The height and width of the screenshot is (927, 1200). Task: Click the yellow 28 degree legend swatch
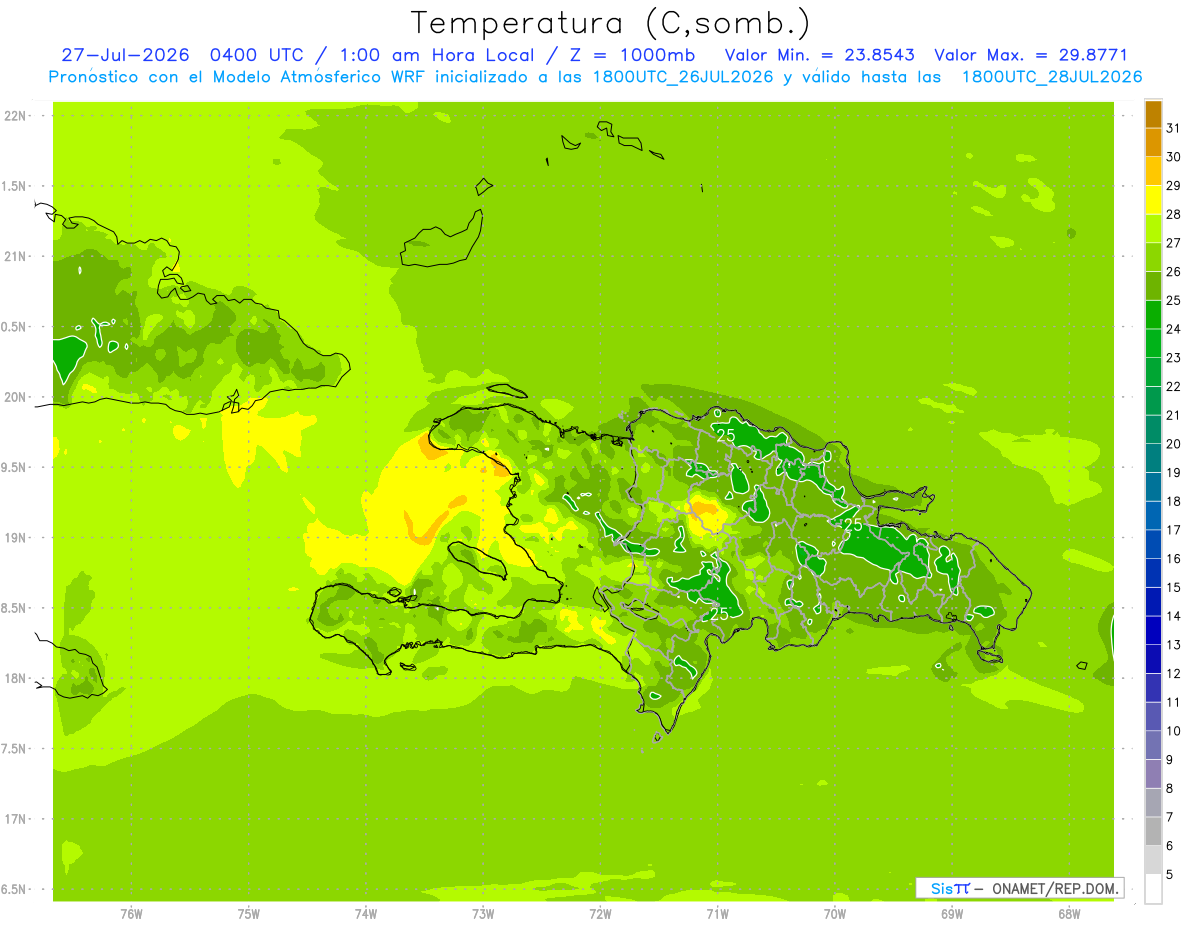point(1153,200)
